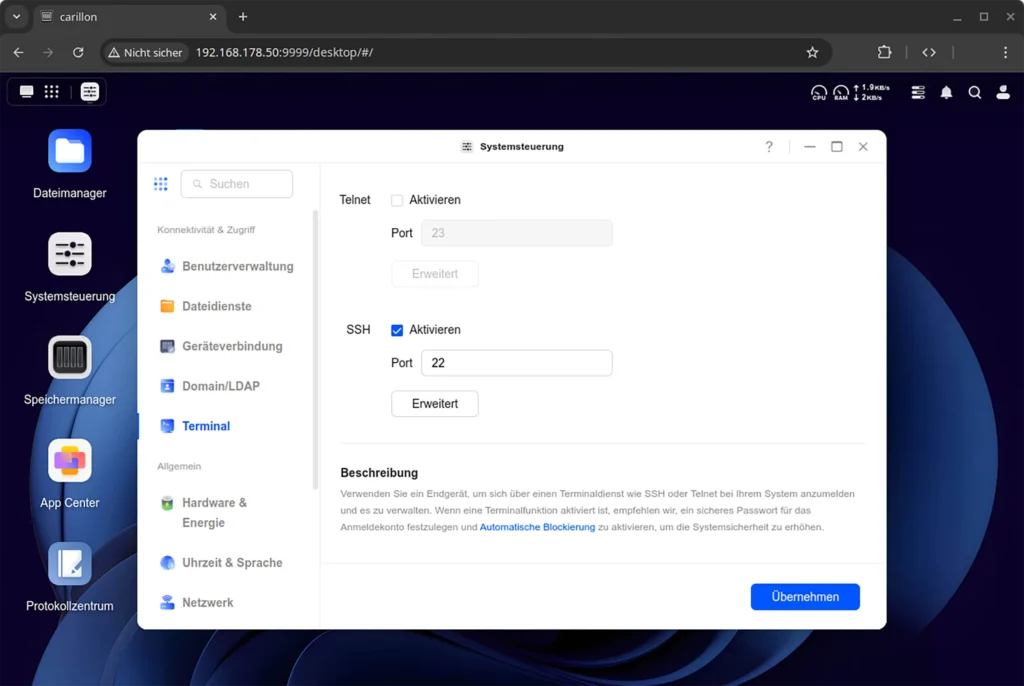Enable the Telnet Aktivieren checkbox
The width and height of the screenshot is (1024, 686).
(x=397, y=200)
